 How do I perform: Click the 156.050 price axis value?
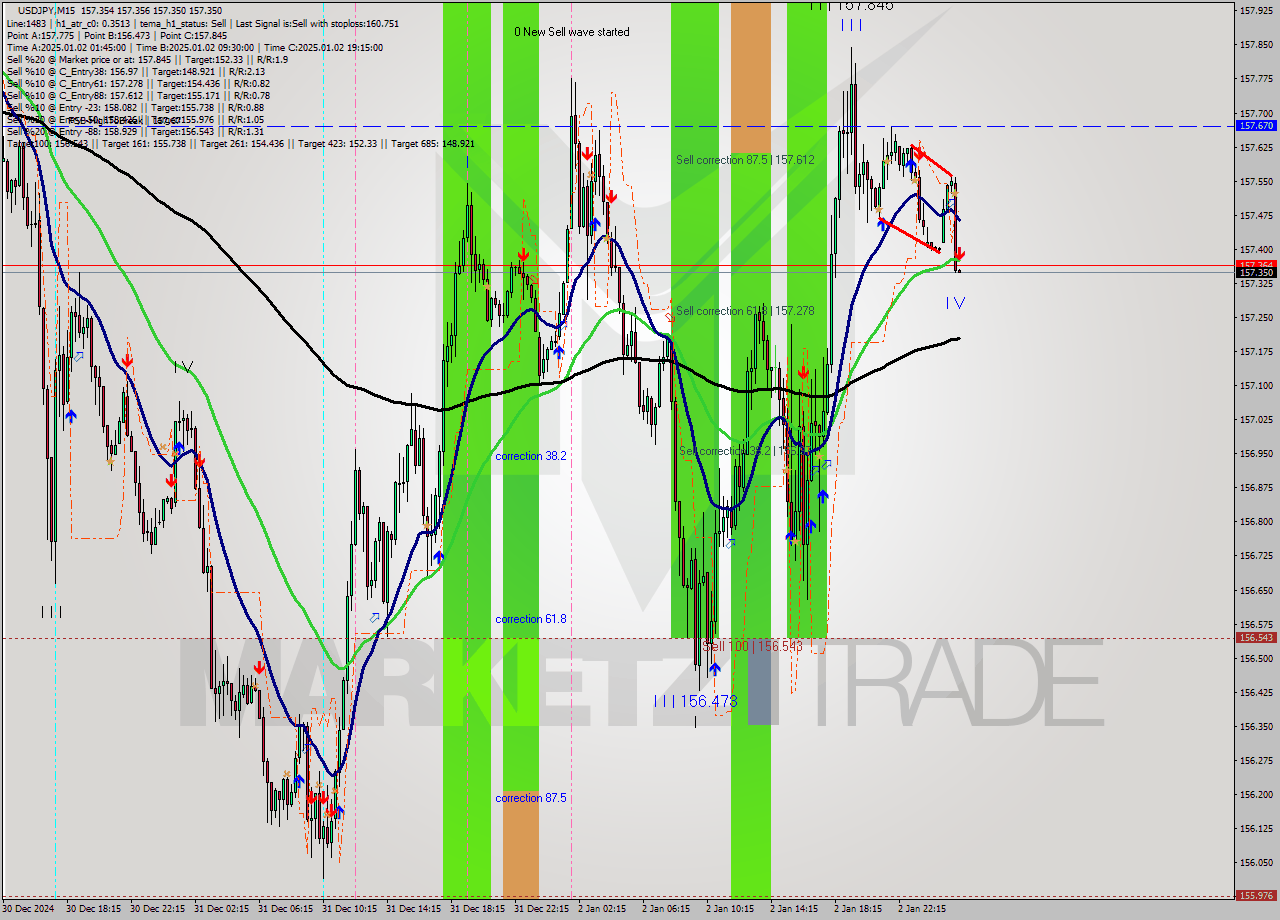pyautogui.click(x=1256, y=862)
